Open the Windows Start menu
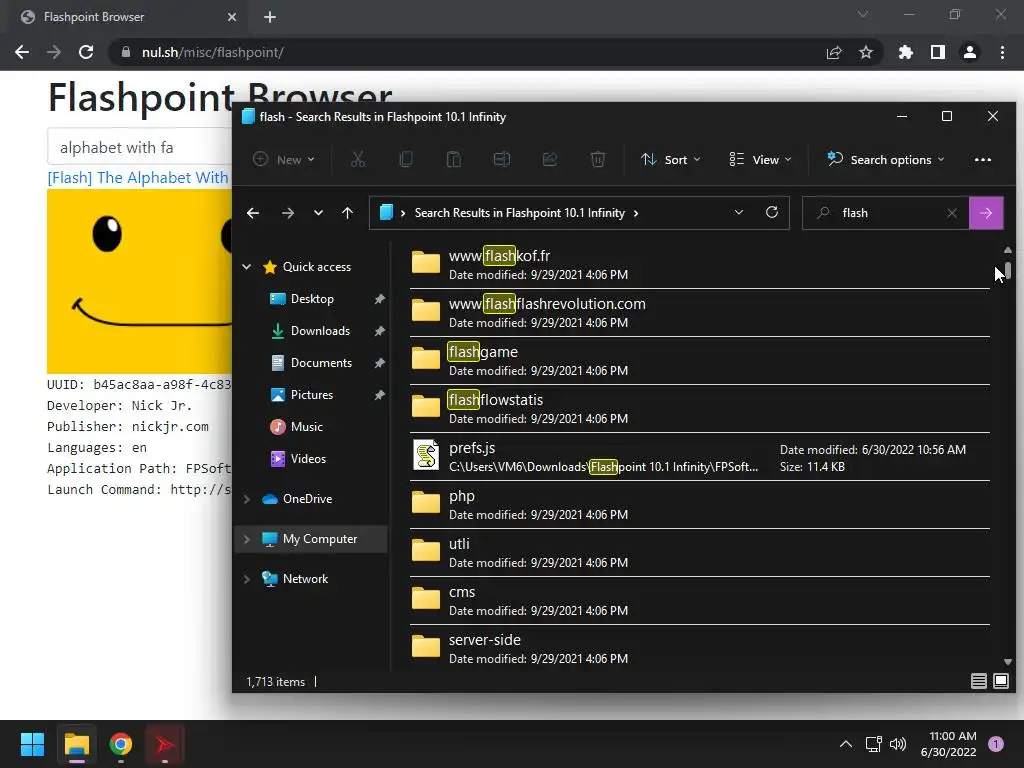 (x=32, y=744)
